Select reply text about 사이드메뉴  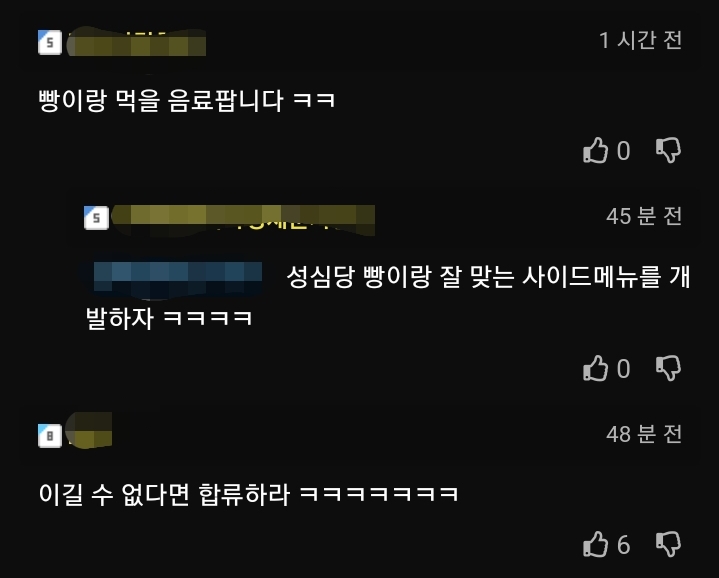tap(388, 297)
